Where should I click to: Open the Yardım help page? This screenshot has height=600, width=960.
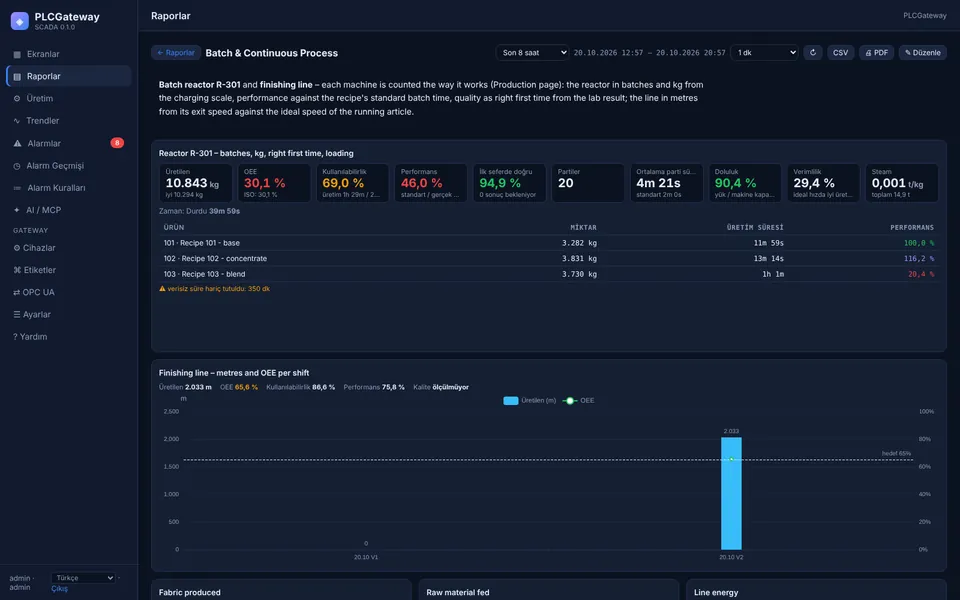pos(69,337)
